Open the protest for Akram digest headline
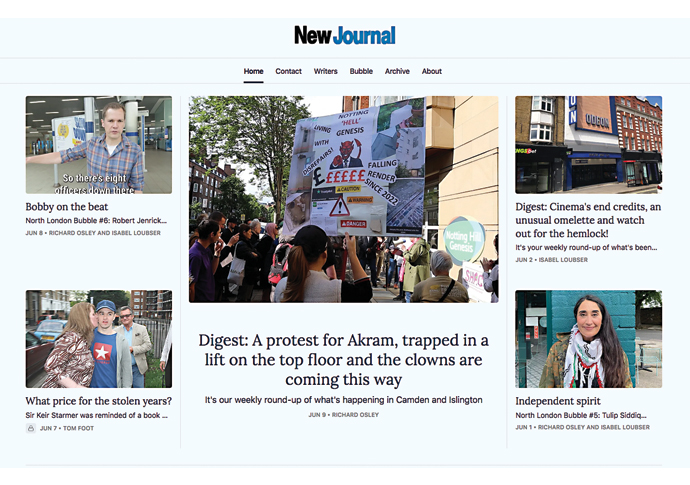Viewport: 690px width, 485px height. [344, 359]
